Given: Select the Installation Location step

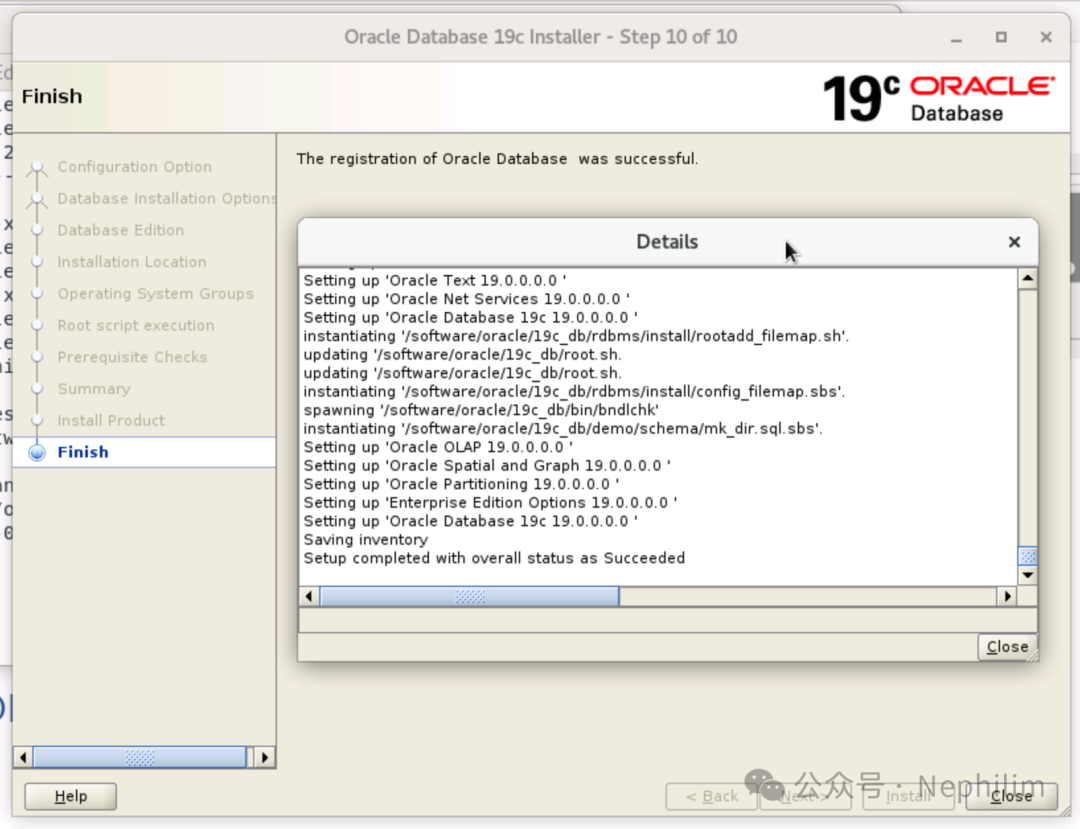Looking at the screenshot, I should coord(132,262).
